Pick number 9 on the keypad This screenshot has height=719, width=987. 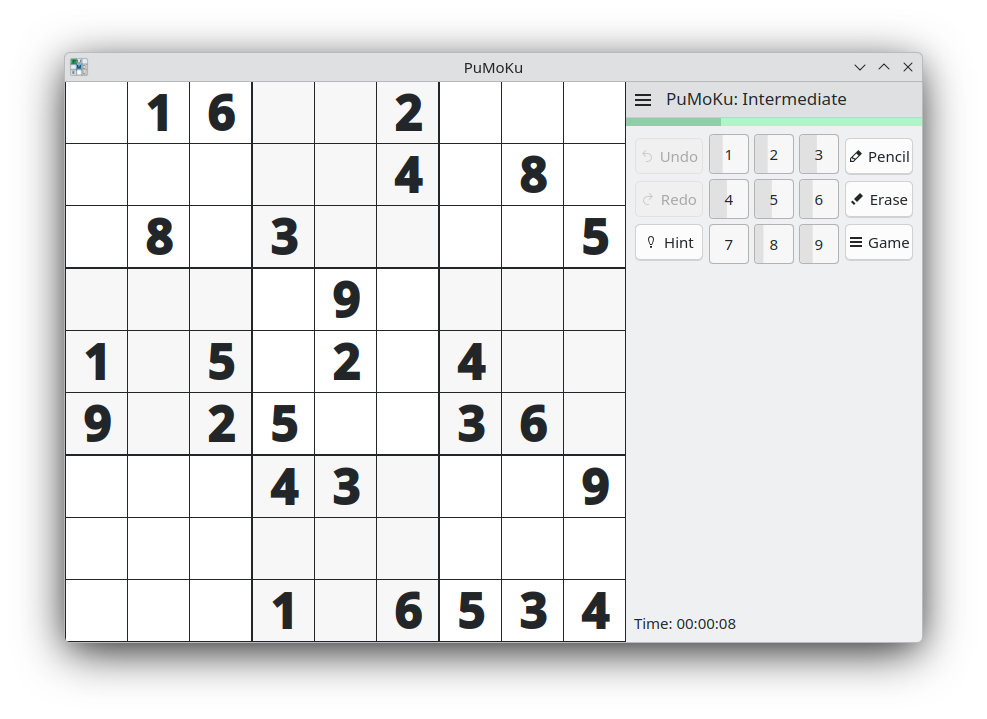pos(818,244)
